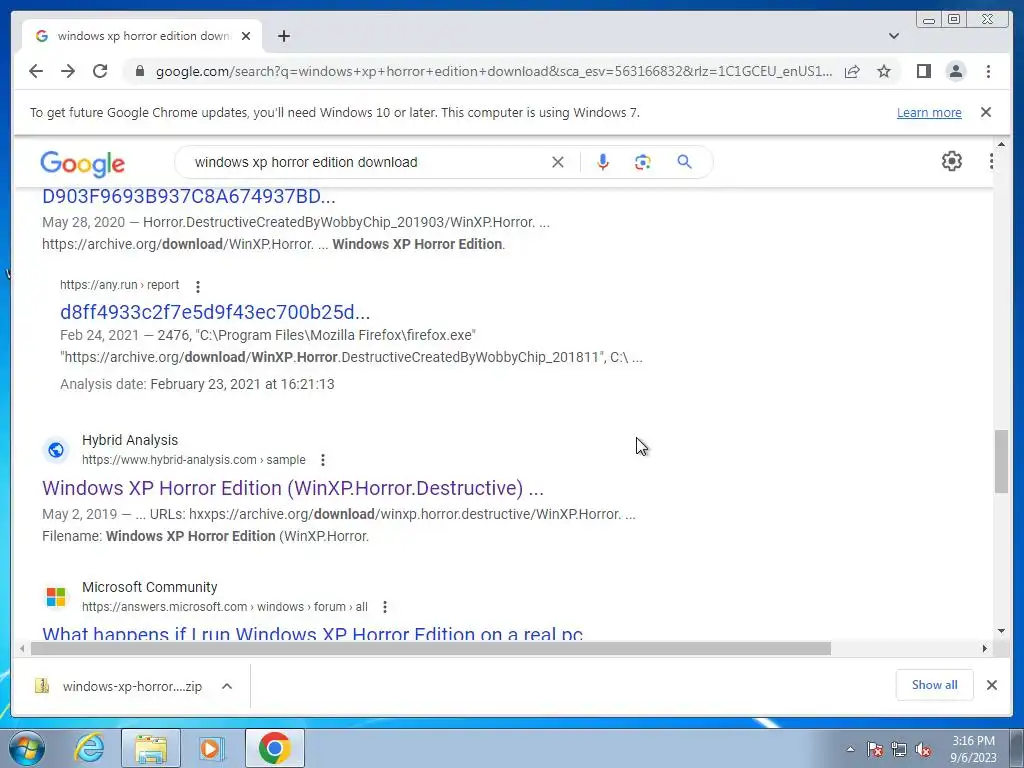
Task: Clear the Google search box text
Action: [x=558, y=162]
